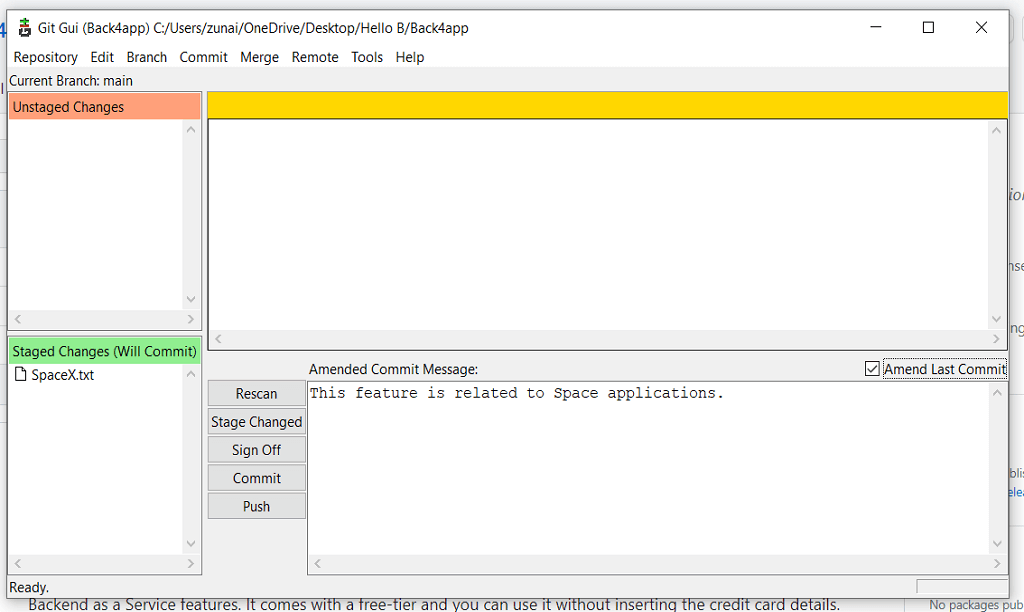
Task: Open the Help menu
Action: (x=409, y=57)
